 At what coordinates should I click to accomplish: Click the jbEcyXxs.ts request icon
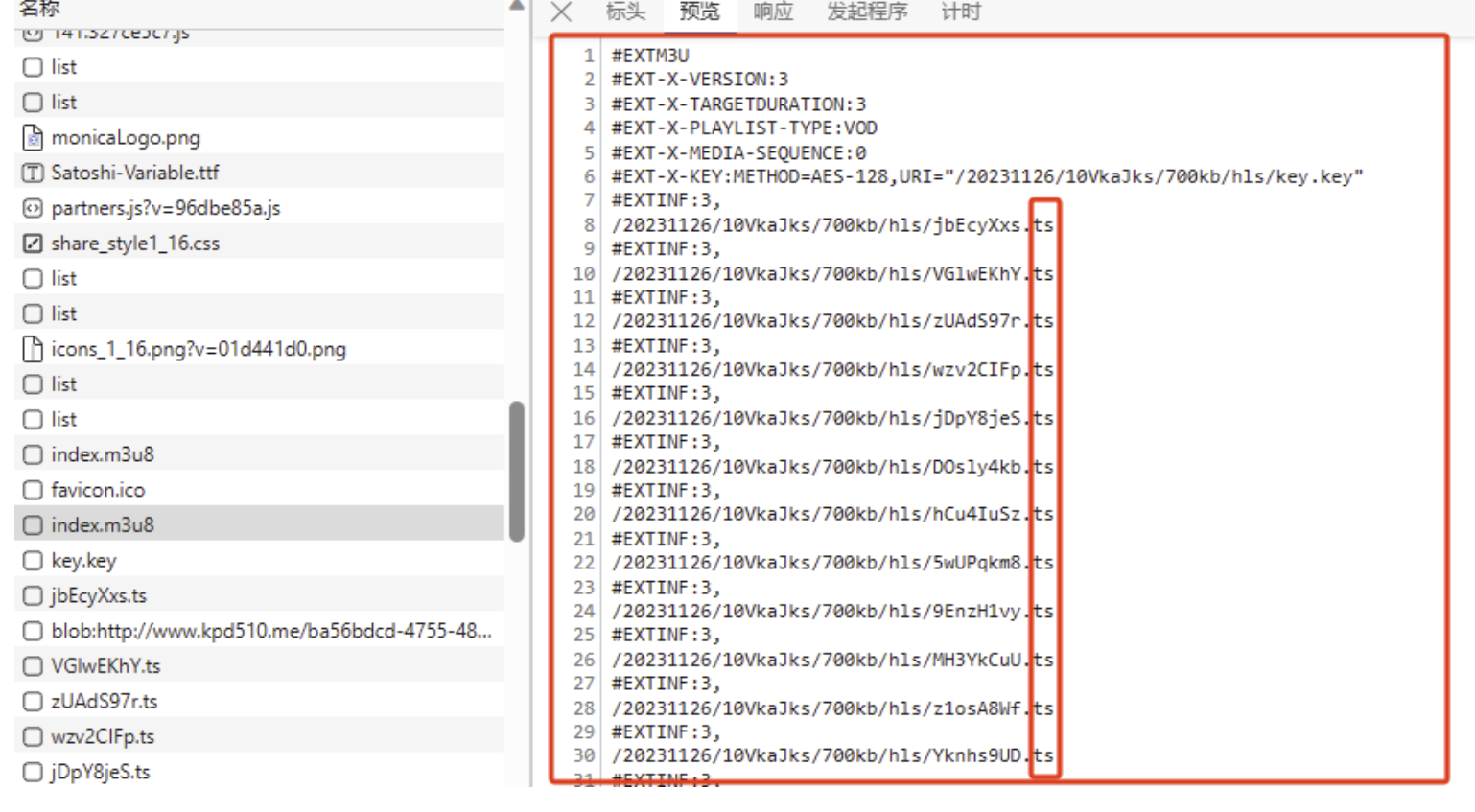(33, 596)
